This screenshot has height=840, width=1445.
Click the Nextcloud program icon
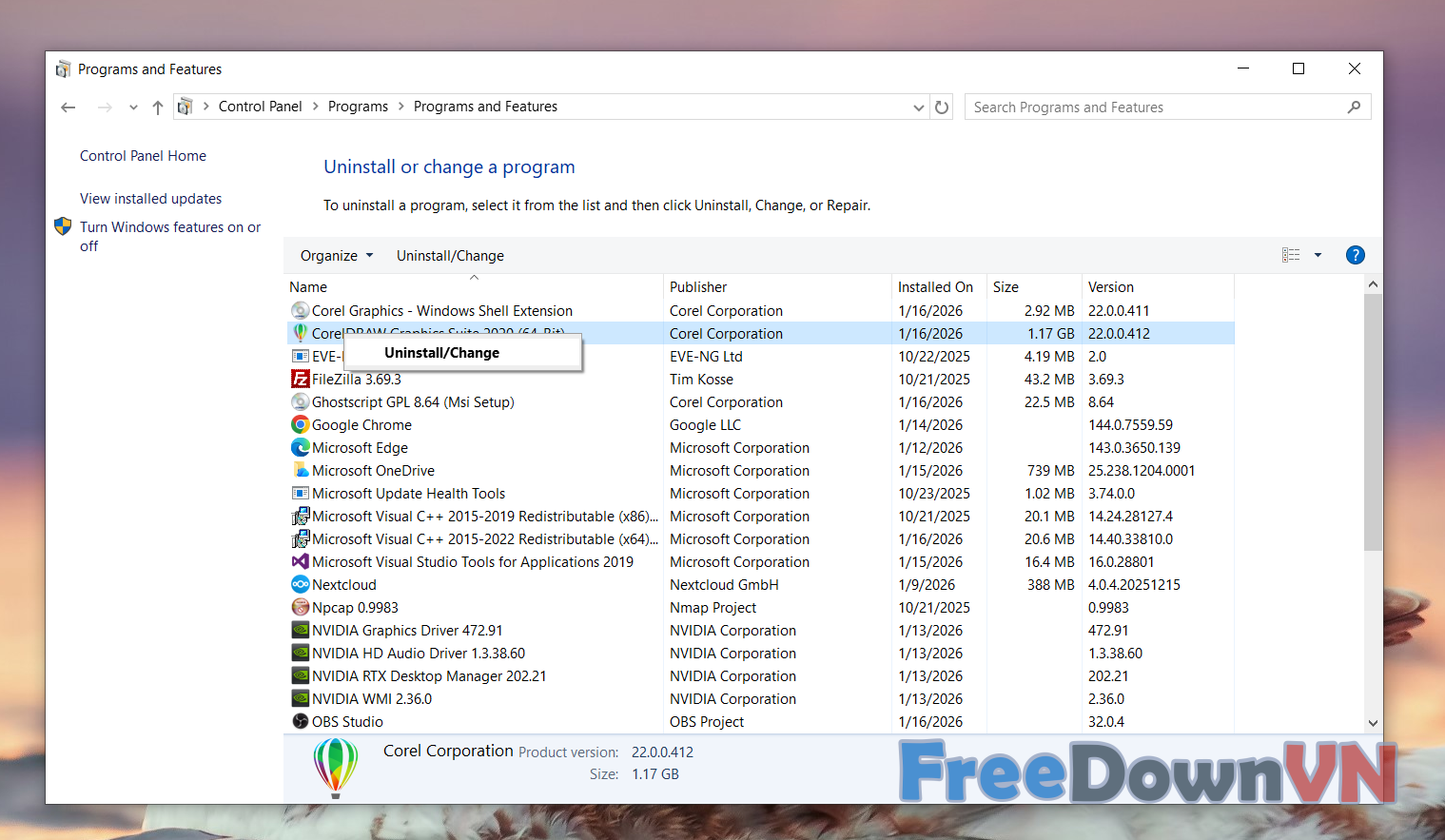[300, 585]
